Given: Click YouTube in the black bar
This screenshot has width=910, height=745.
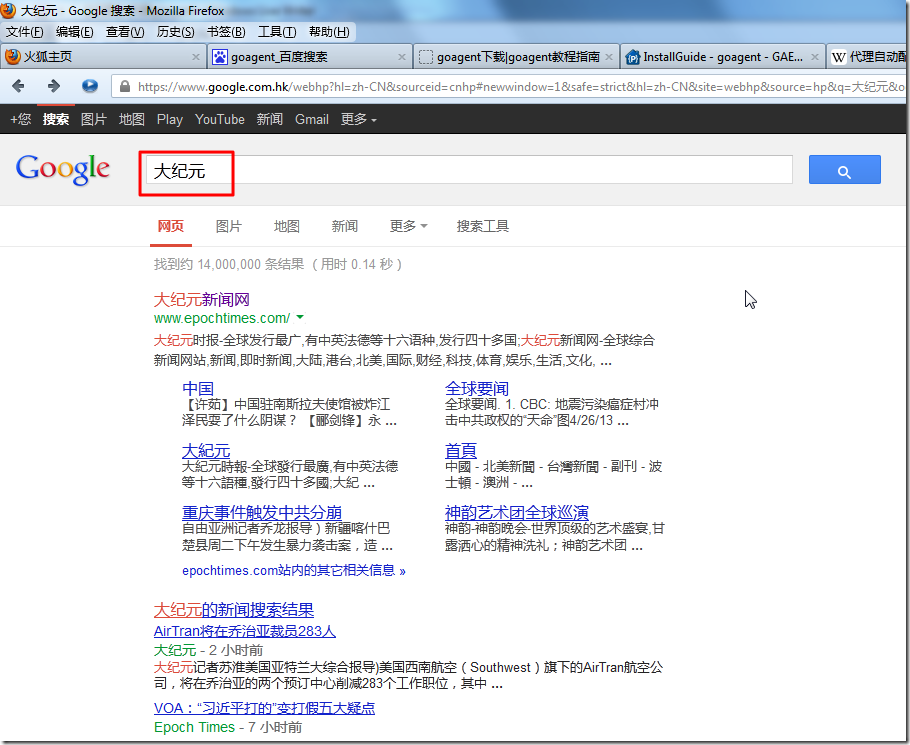Looking at the screenshot, I should point(219,120).
